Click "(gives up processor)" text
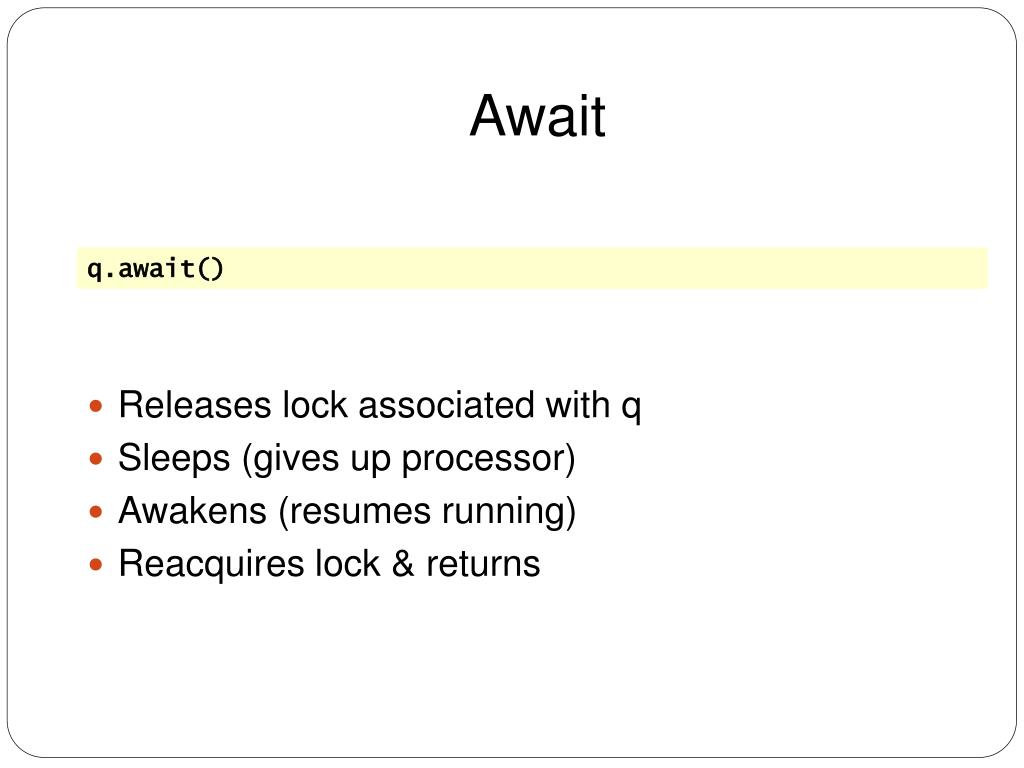 tap(409, 459)
